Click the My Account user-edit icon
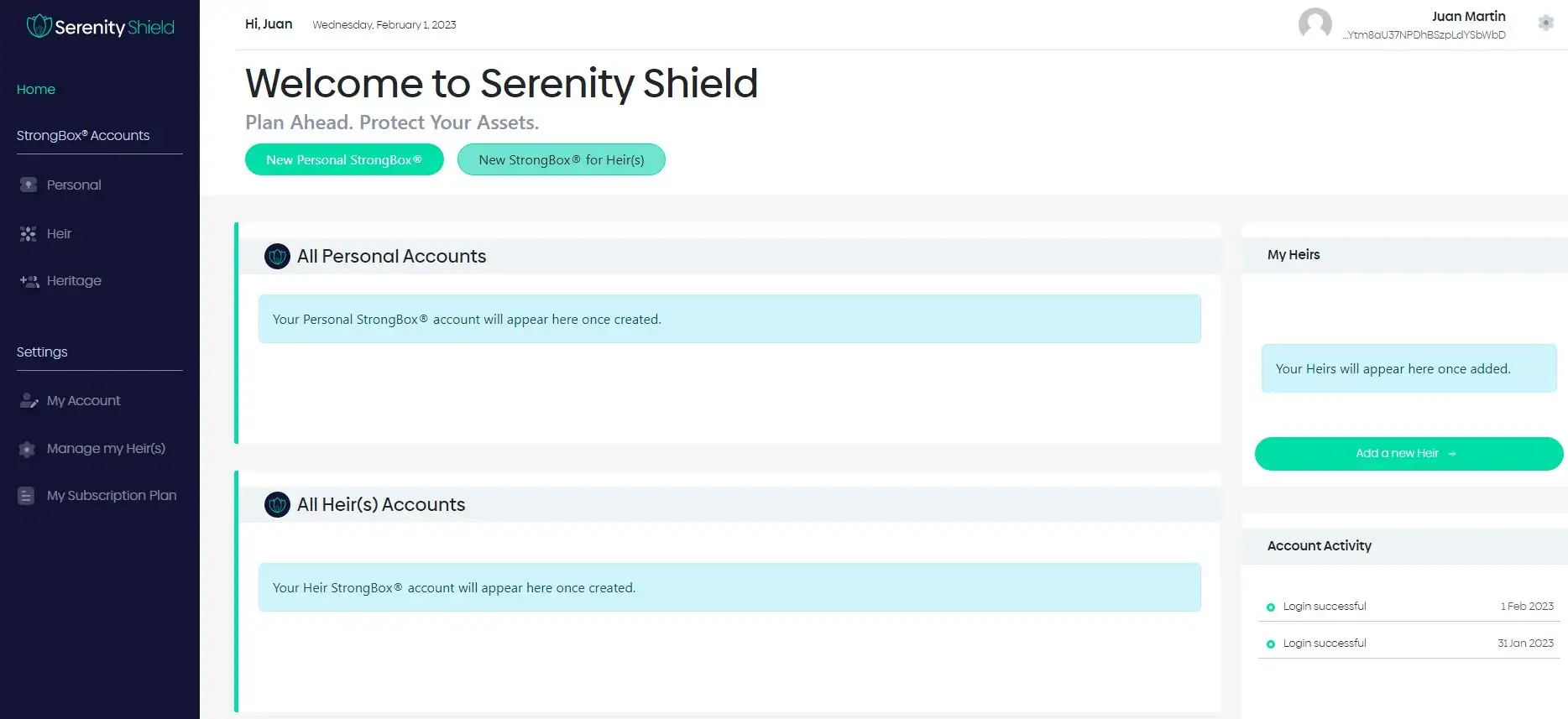Viewport: 1568px width, 719px height. 29,401
